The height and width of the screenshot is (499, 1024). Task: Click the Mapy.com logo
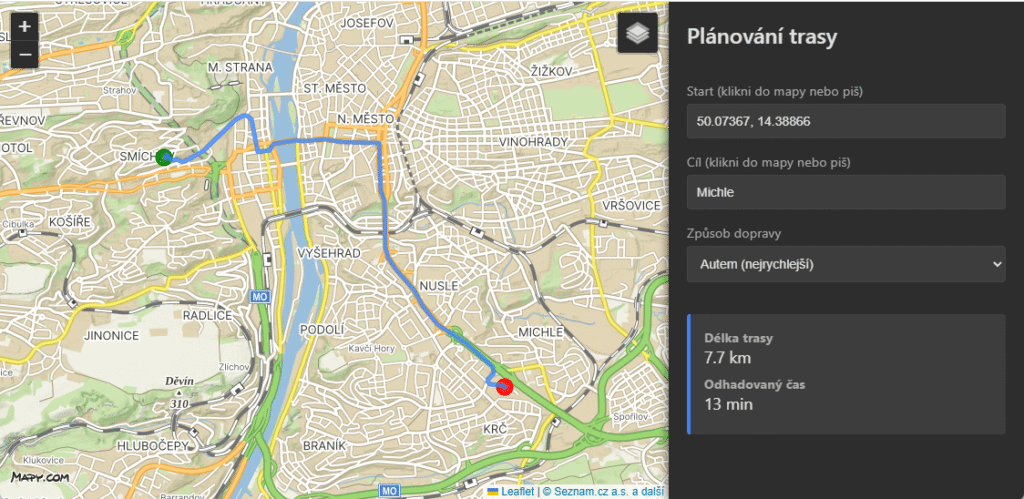click(x=40, y=478)
